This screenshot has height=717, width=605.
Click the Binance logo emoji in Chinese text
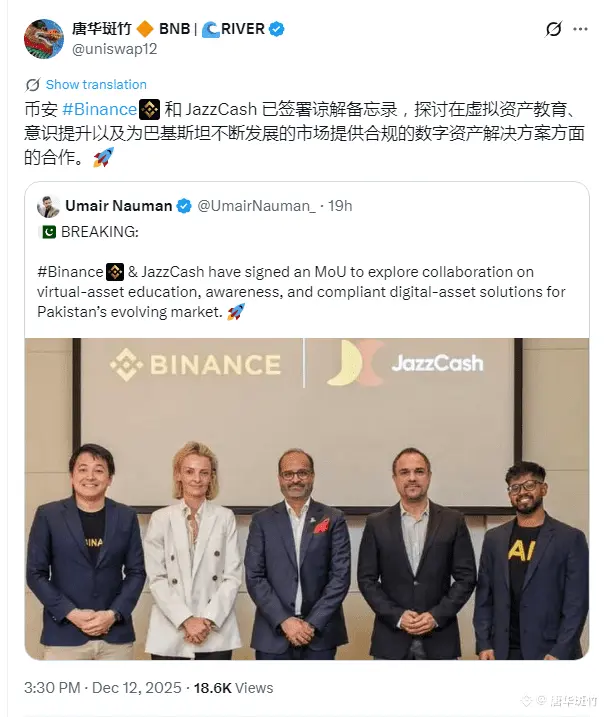click(x=150, y=110)
